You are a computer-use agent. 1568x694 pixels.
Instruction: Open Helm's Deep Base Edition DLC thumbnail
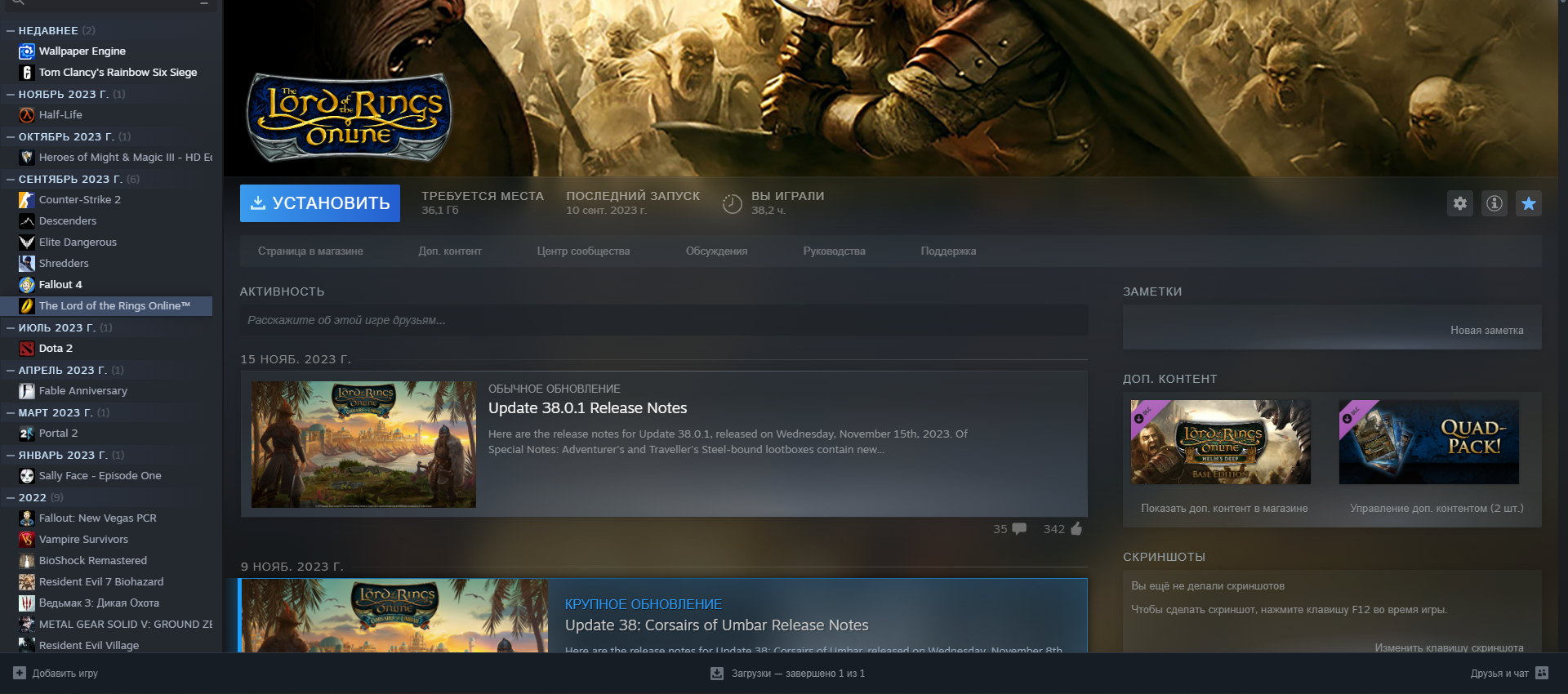coord(1221,442)
